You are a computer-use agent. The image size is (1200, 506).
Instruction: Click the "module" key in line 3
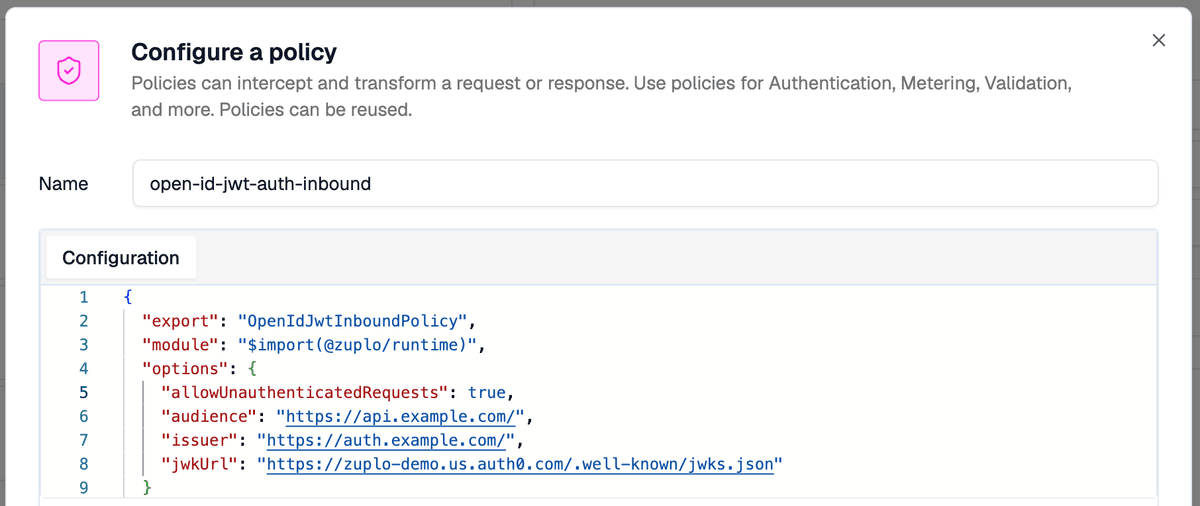[179, 347]
